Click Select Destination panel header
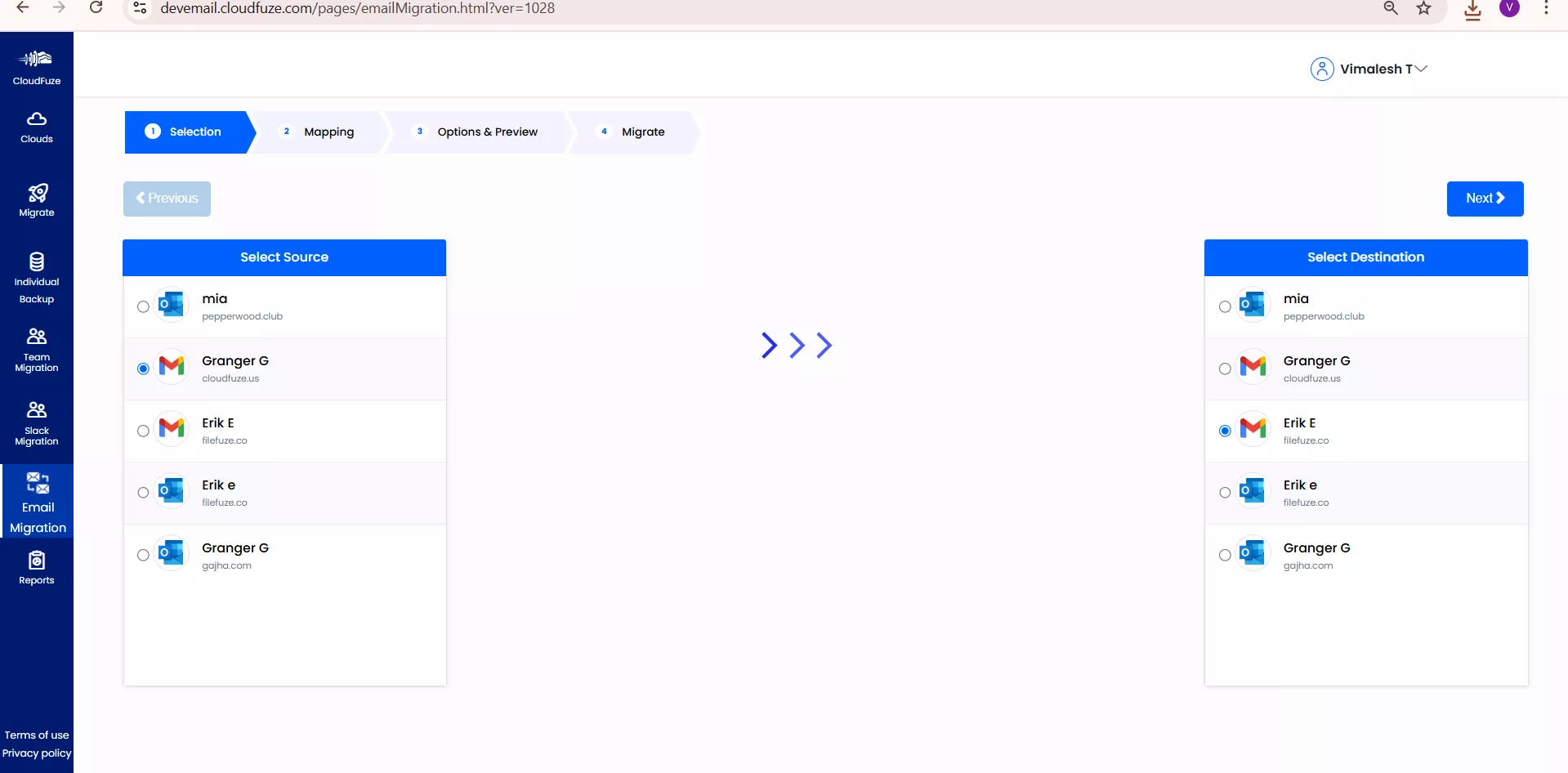 1365,257
